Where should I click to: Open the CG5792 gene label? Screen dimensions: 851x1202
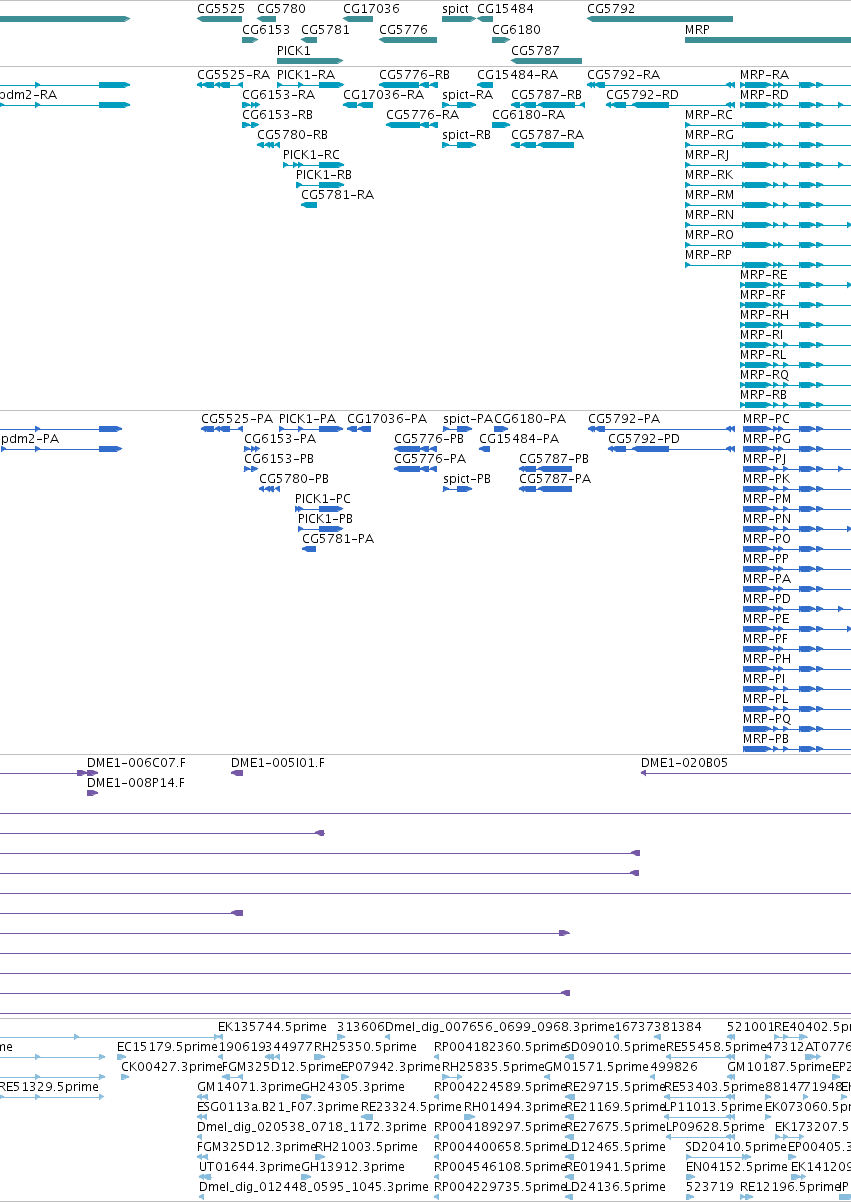pyautogui.click(x=611, y=9)
